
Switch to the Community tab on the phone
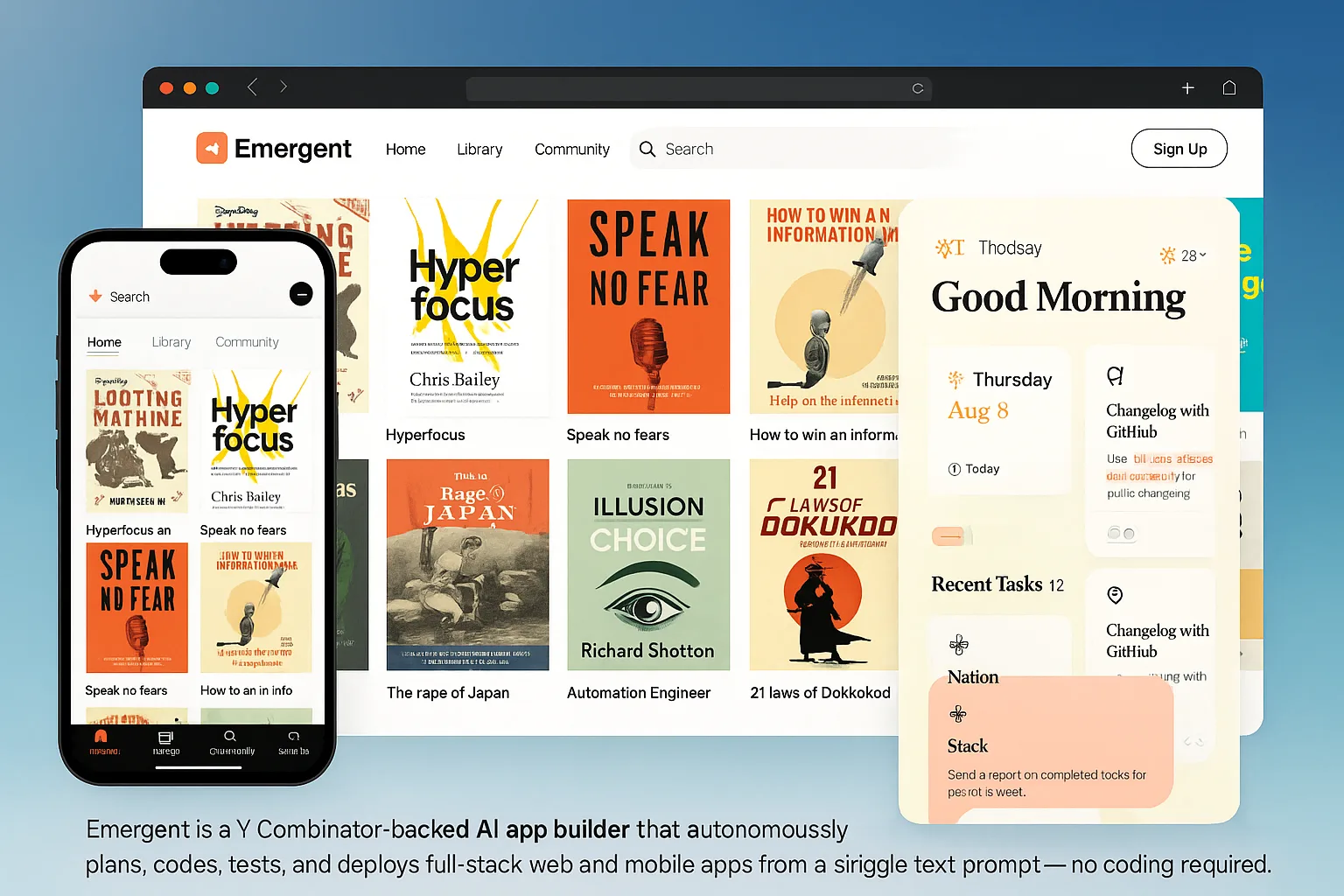pyautogui.click(x=247, y=342)
